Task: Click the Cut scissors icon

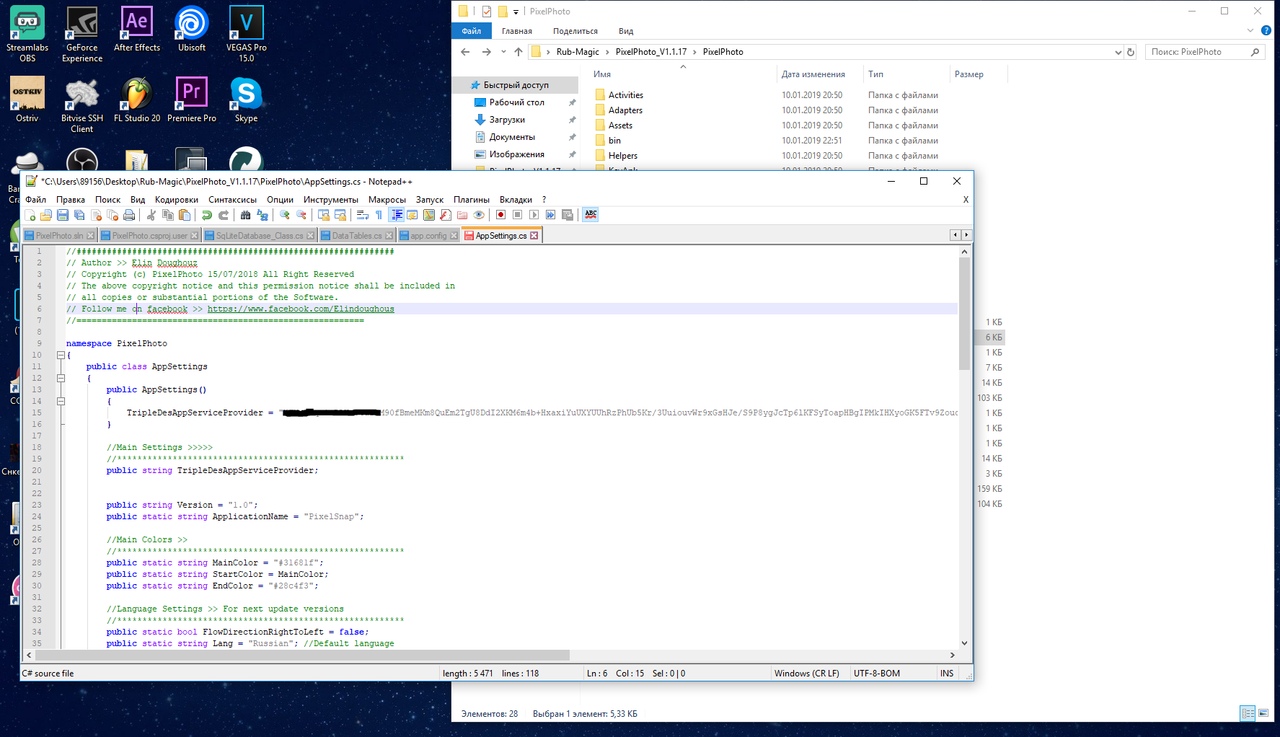Action: 152,215
